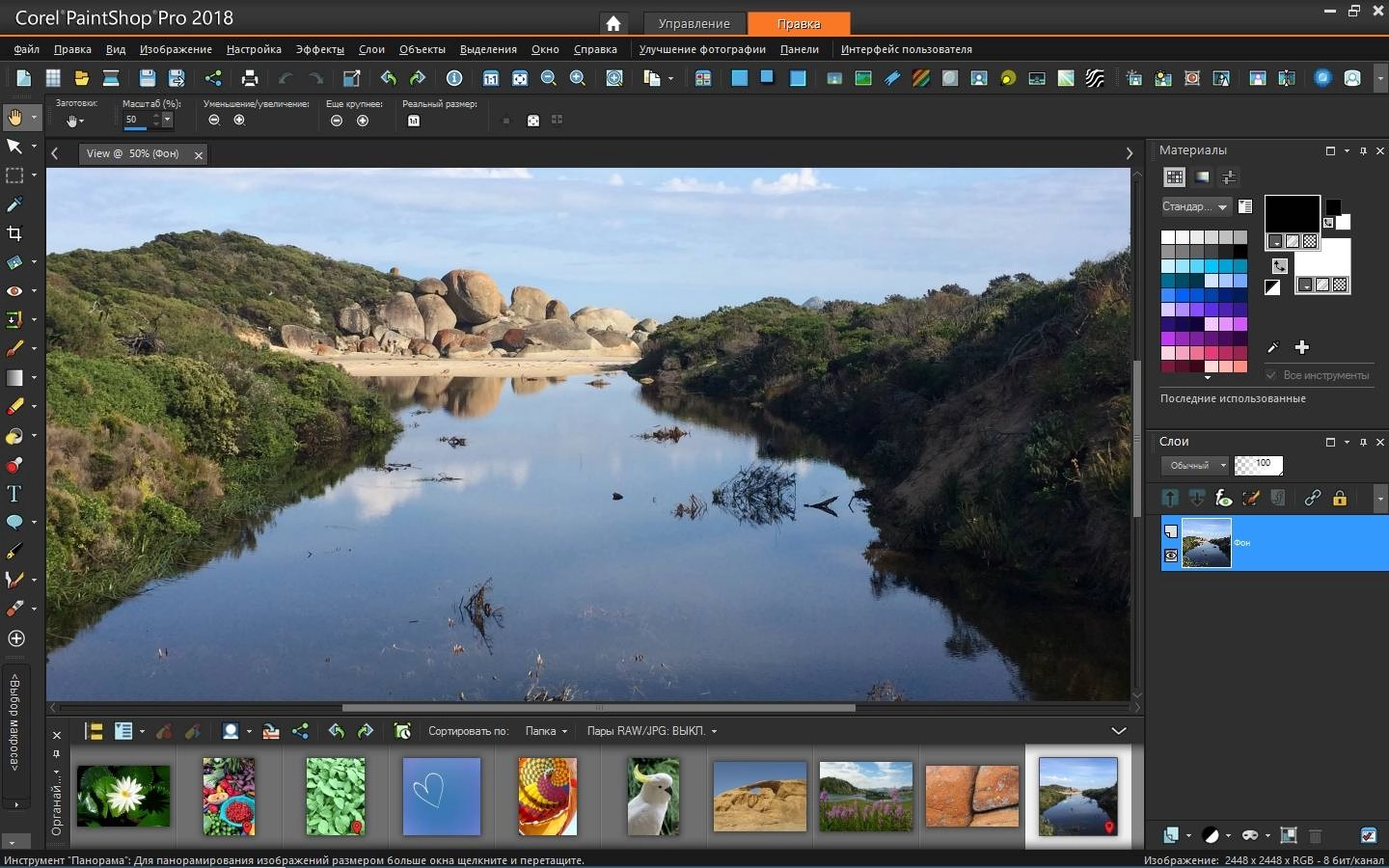The image size is (1389, 868).
Task: Open the Масштаб percentage dropdown arrow
Action: pos(167,120)
